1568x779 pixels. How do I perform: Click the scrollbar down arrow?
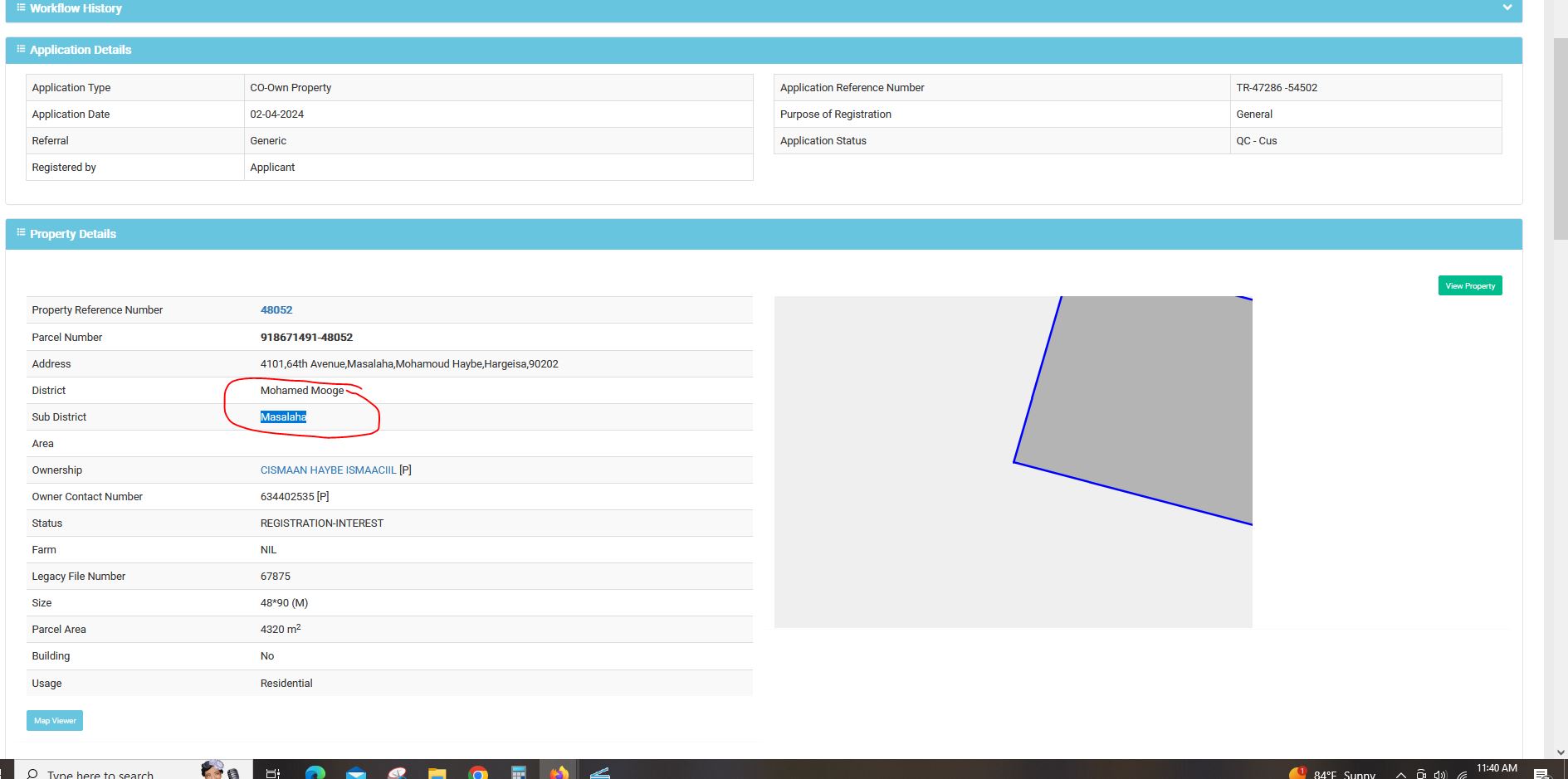pos(1560,752)
